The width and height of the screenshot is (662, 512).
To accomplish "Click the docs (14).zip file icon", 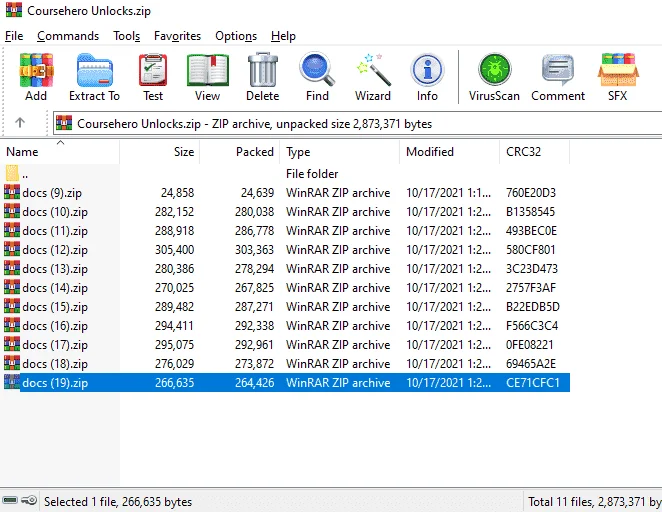I will (12, 287).
